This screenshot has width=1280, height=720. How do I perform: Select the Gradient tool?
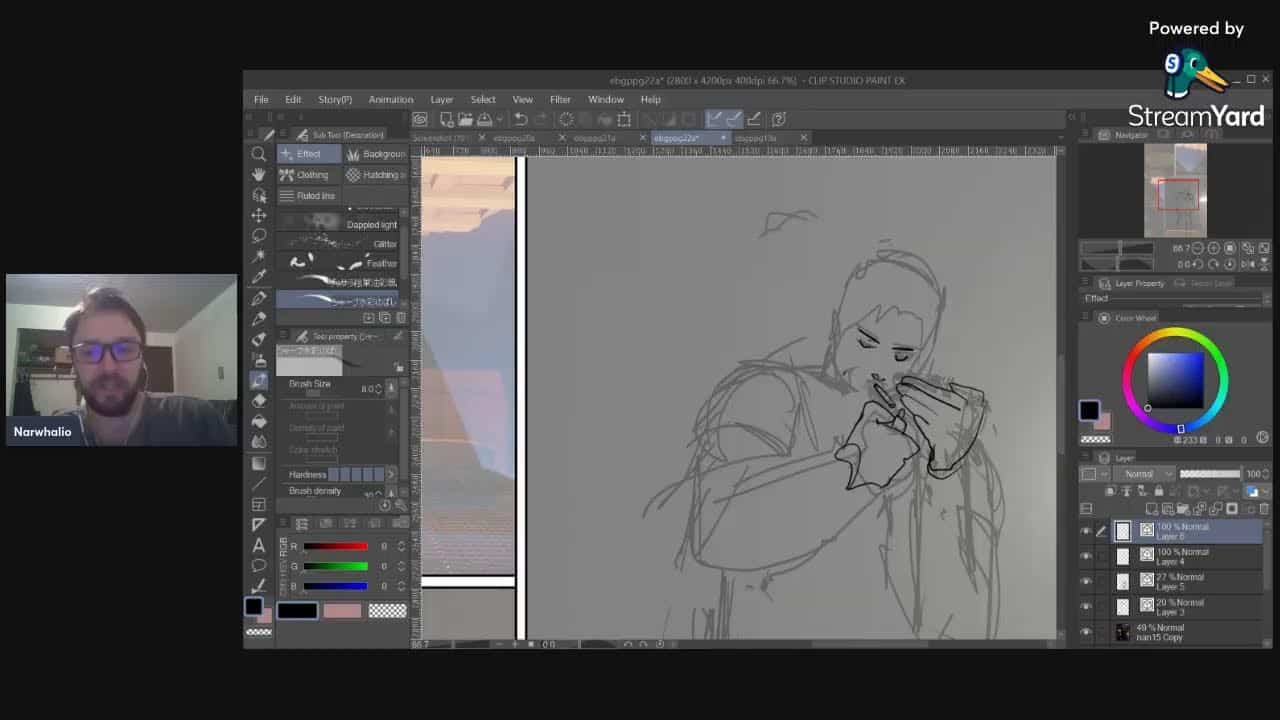point(259,463)
